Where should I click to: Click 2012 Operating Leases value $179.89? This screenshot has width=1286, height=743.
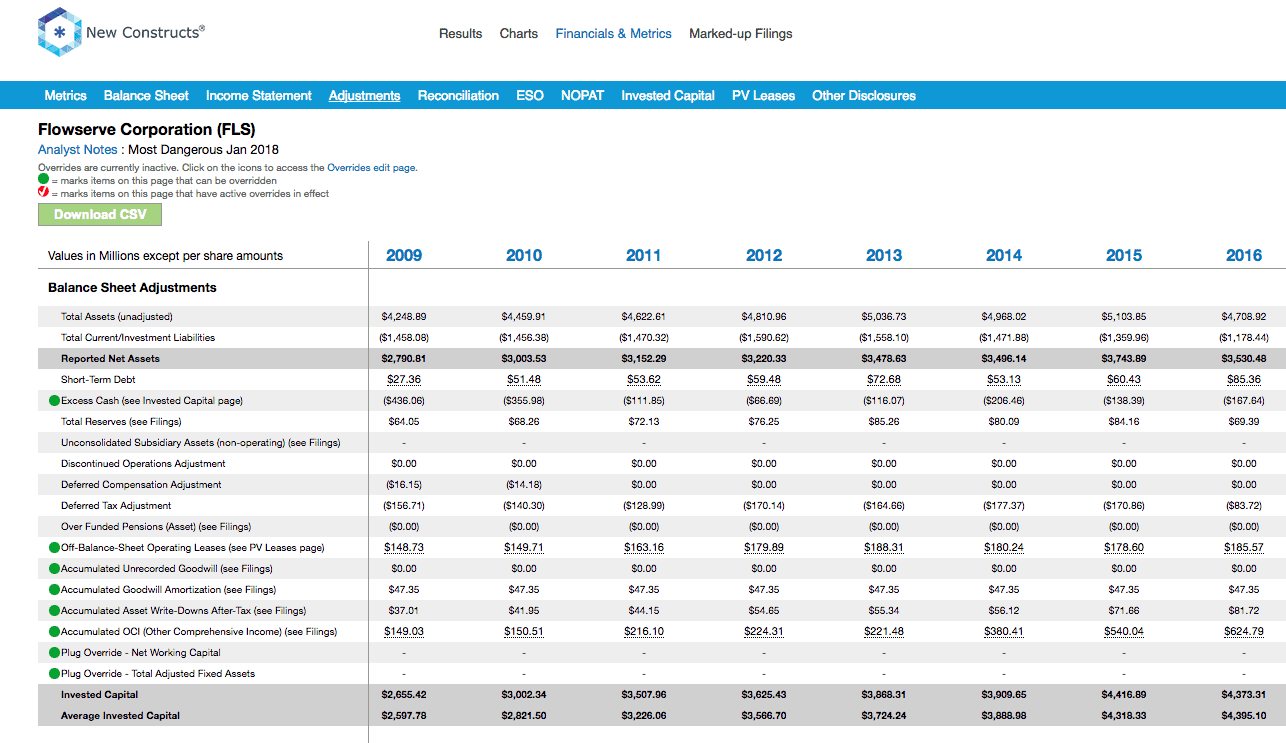point(764,548)
